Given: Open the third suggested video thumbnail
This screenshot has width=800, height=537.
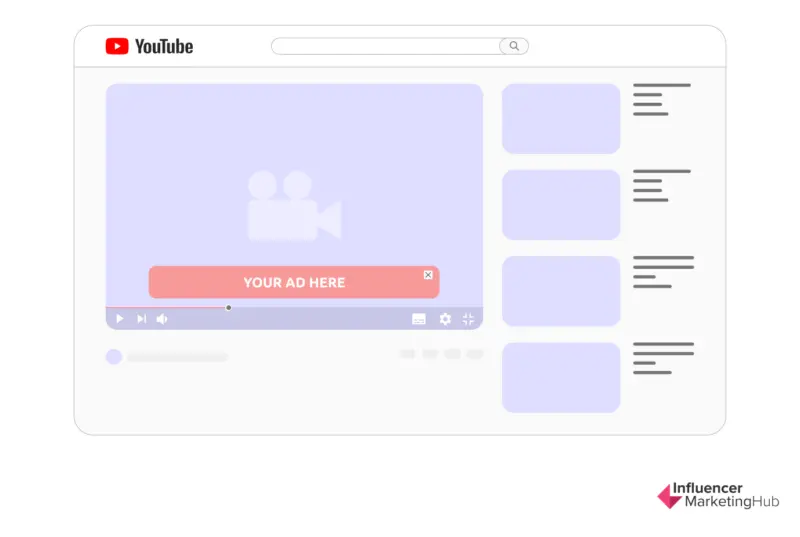Looking at the screenshot, I should [561, 291].
